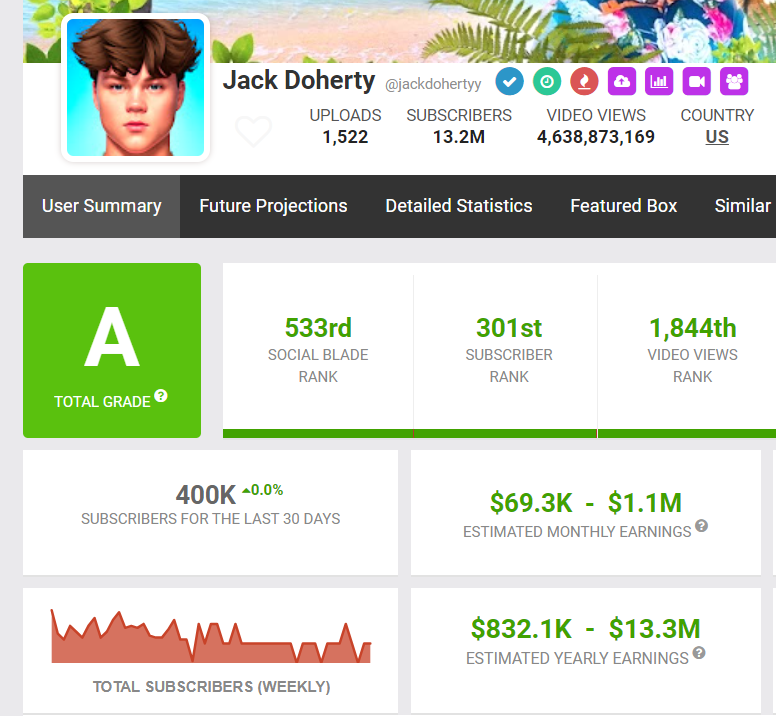
Task: Open the Detailed Statistics tab
Action: click(459, 206)
